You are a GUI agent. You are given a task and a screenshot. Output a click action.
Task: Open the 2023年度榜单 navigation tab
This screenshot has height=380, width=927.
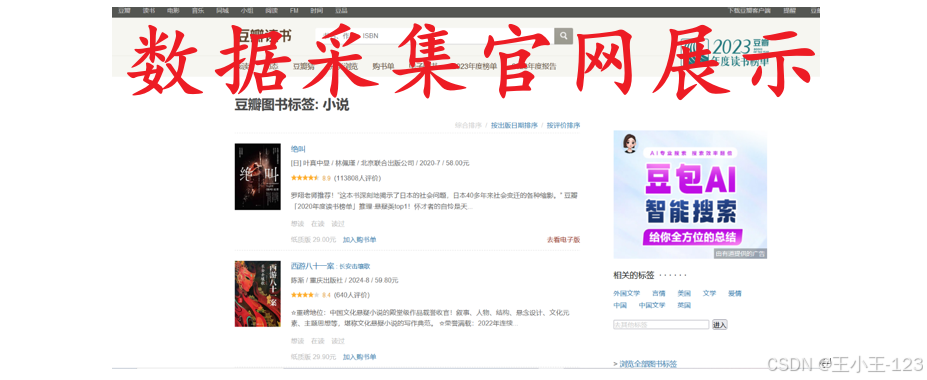pyautogui.click(x=474, y=66)
